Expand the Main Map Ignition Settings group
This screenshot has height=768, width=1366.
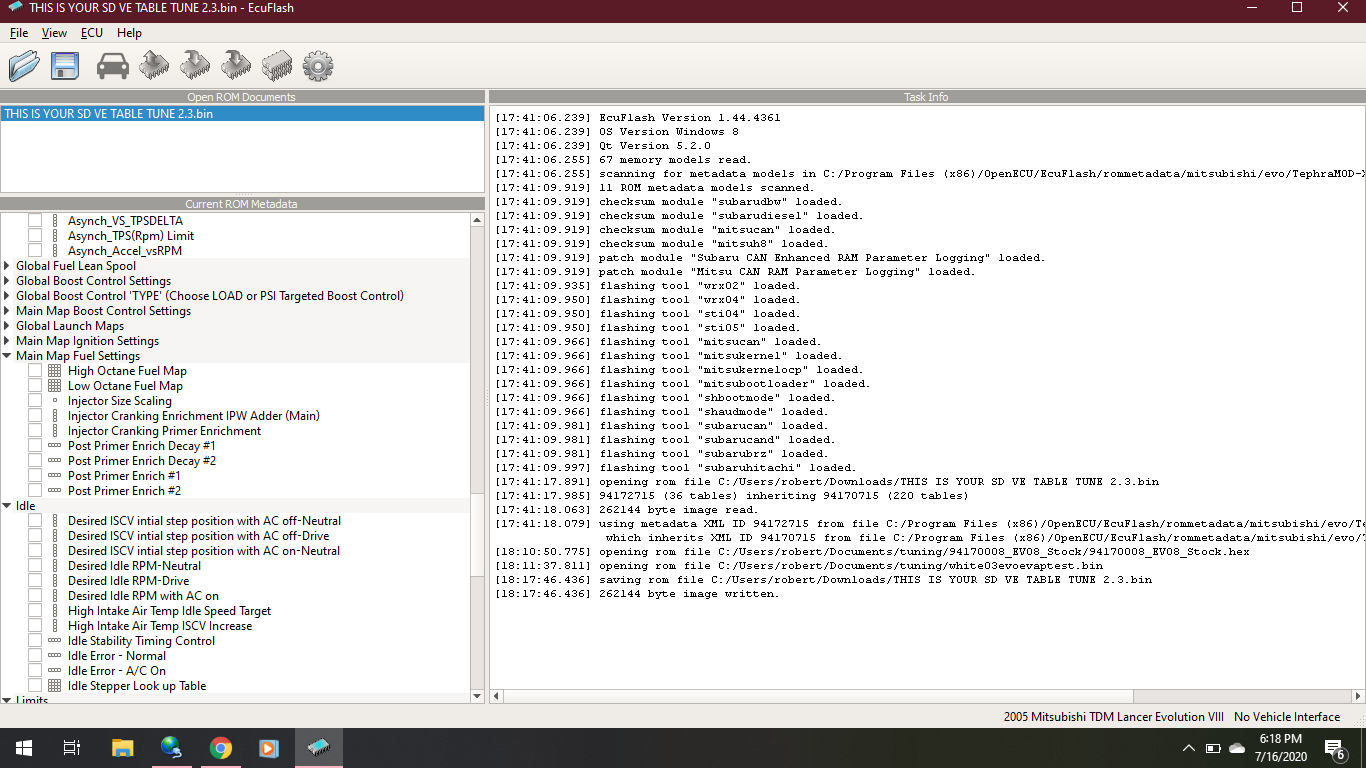(x=8, y=341)
